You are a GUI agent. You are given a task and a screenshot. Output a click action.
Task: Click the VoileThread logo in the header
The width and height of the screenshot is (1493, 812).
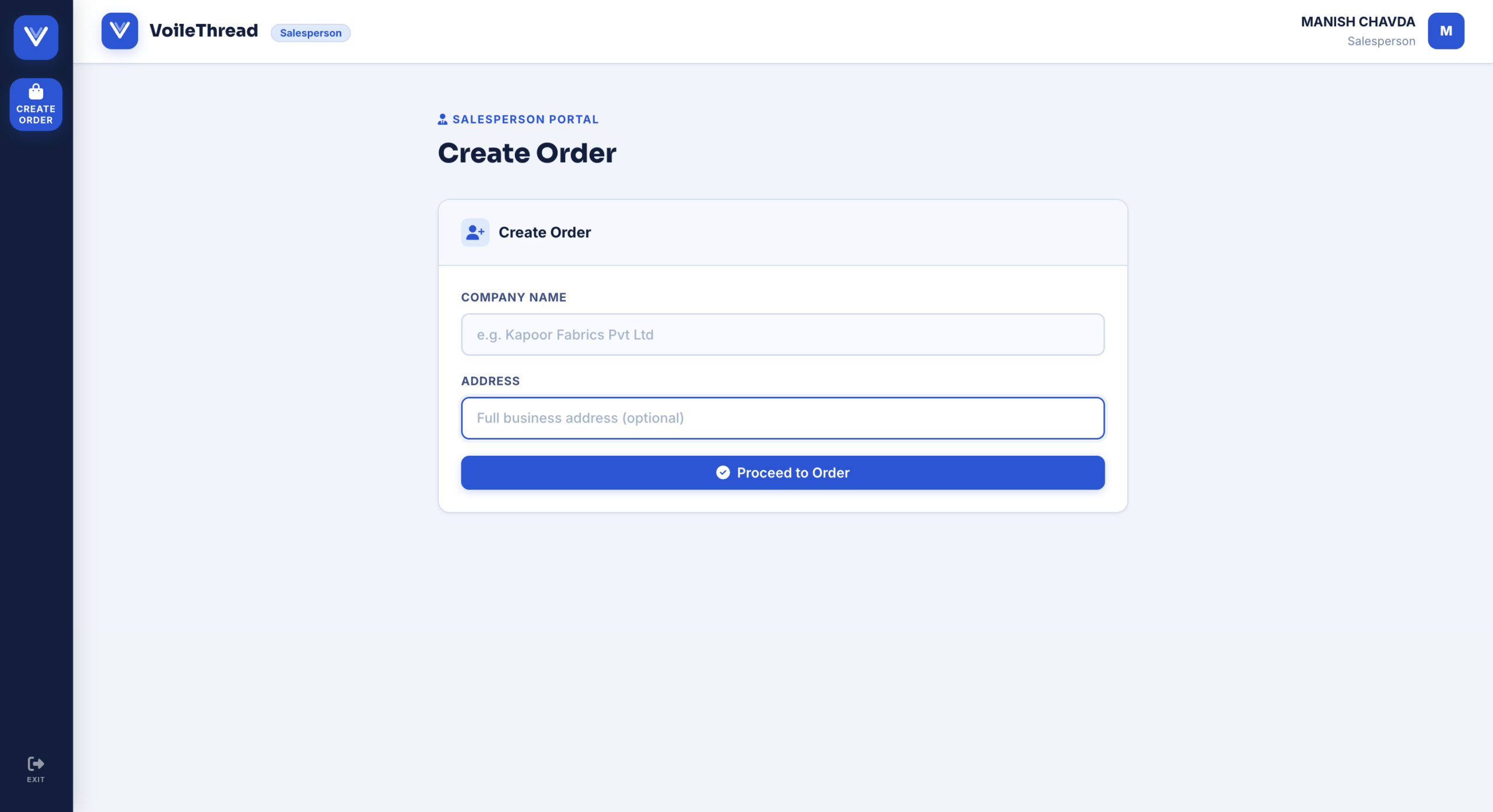120,31
